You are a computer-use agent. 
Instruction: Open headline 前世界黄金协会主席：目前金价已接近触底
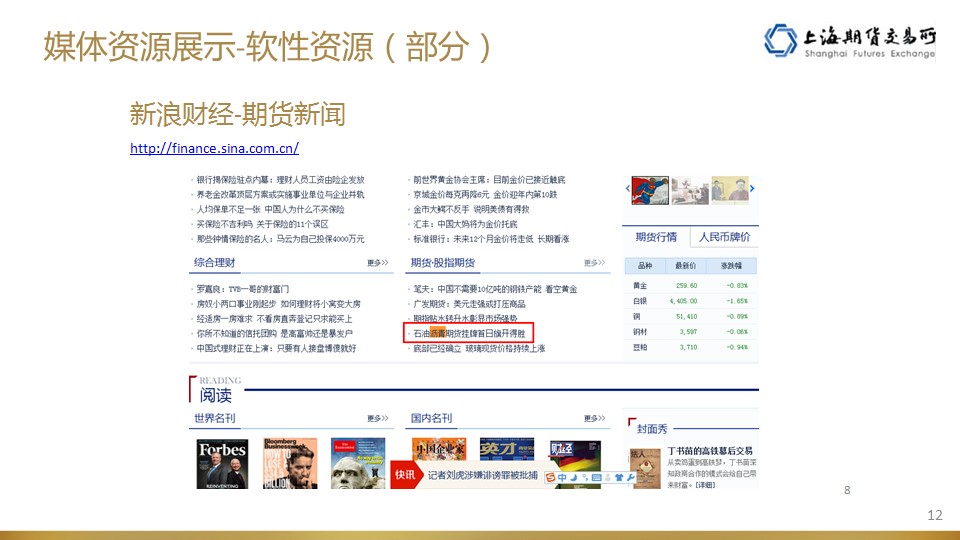tap(489, 180)
